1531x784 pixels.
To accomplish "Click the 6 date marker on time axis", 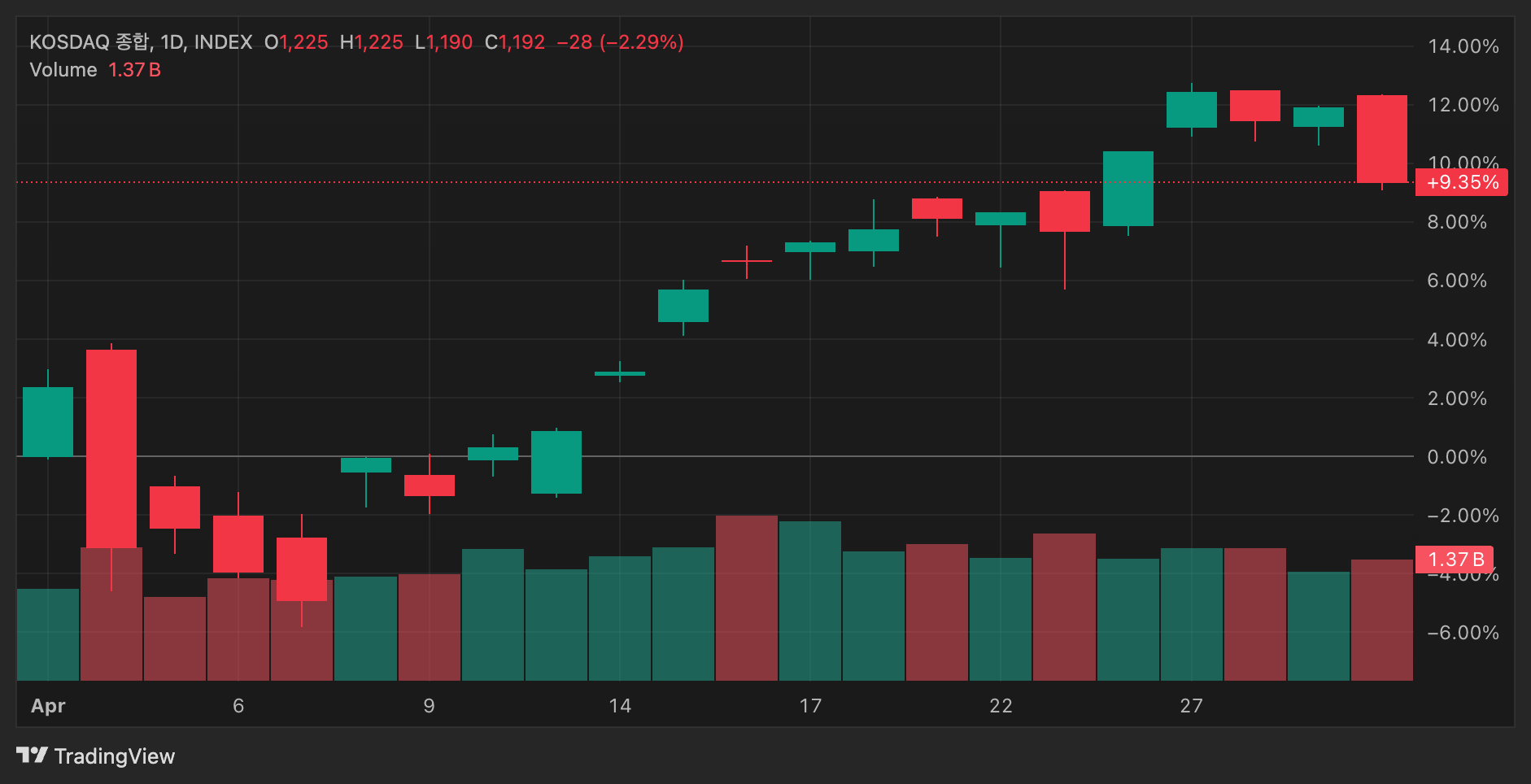I will [x=238, y=706].
